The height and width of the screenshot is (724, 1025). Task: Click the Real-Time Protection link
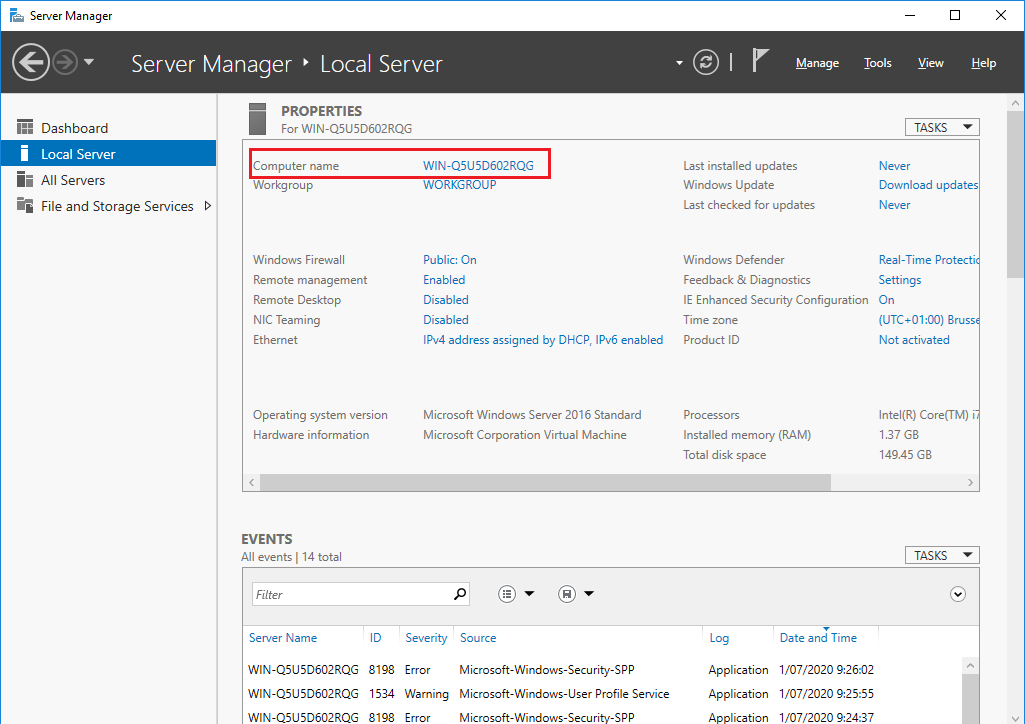tap(928, 259)
